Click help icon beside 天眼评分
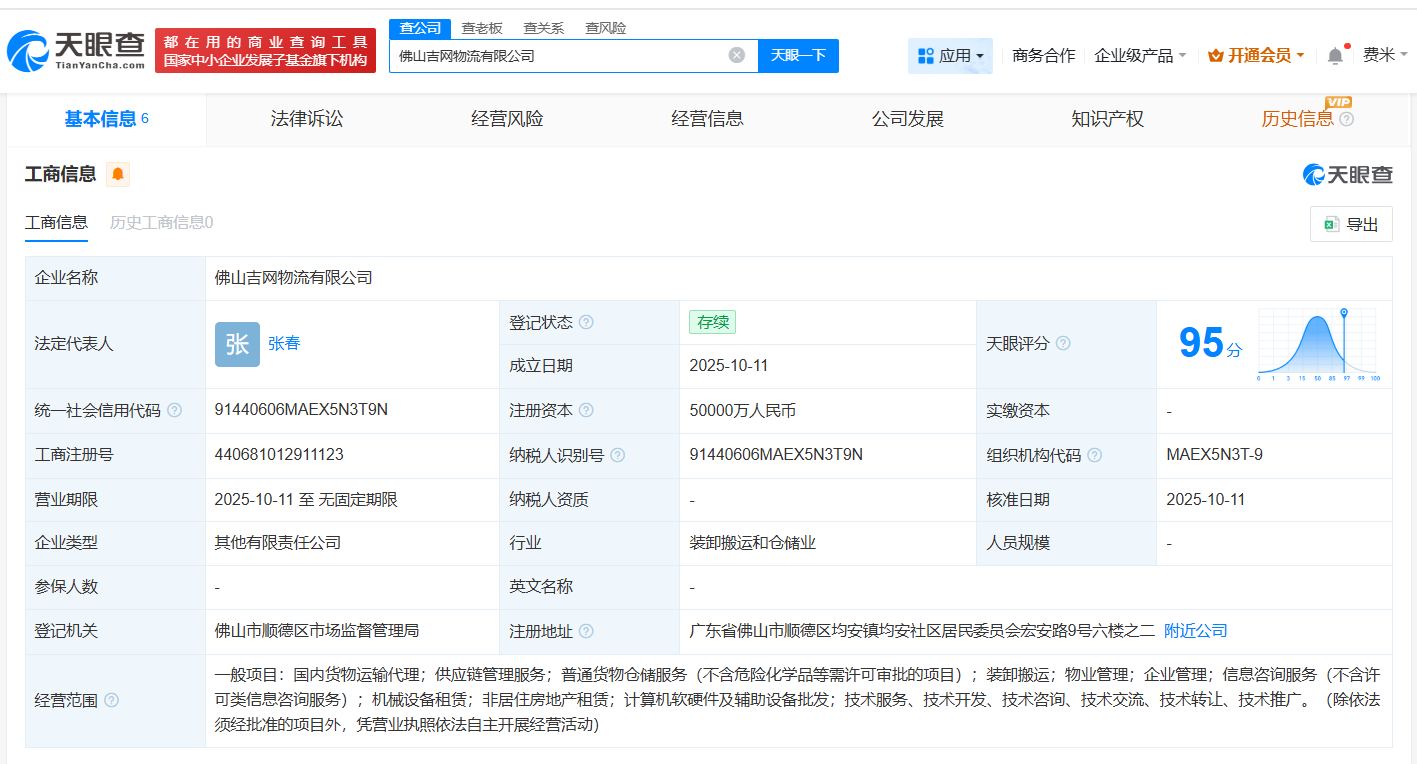Viewport: 1417px width, 764px height. tap(1063, 344)
